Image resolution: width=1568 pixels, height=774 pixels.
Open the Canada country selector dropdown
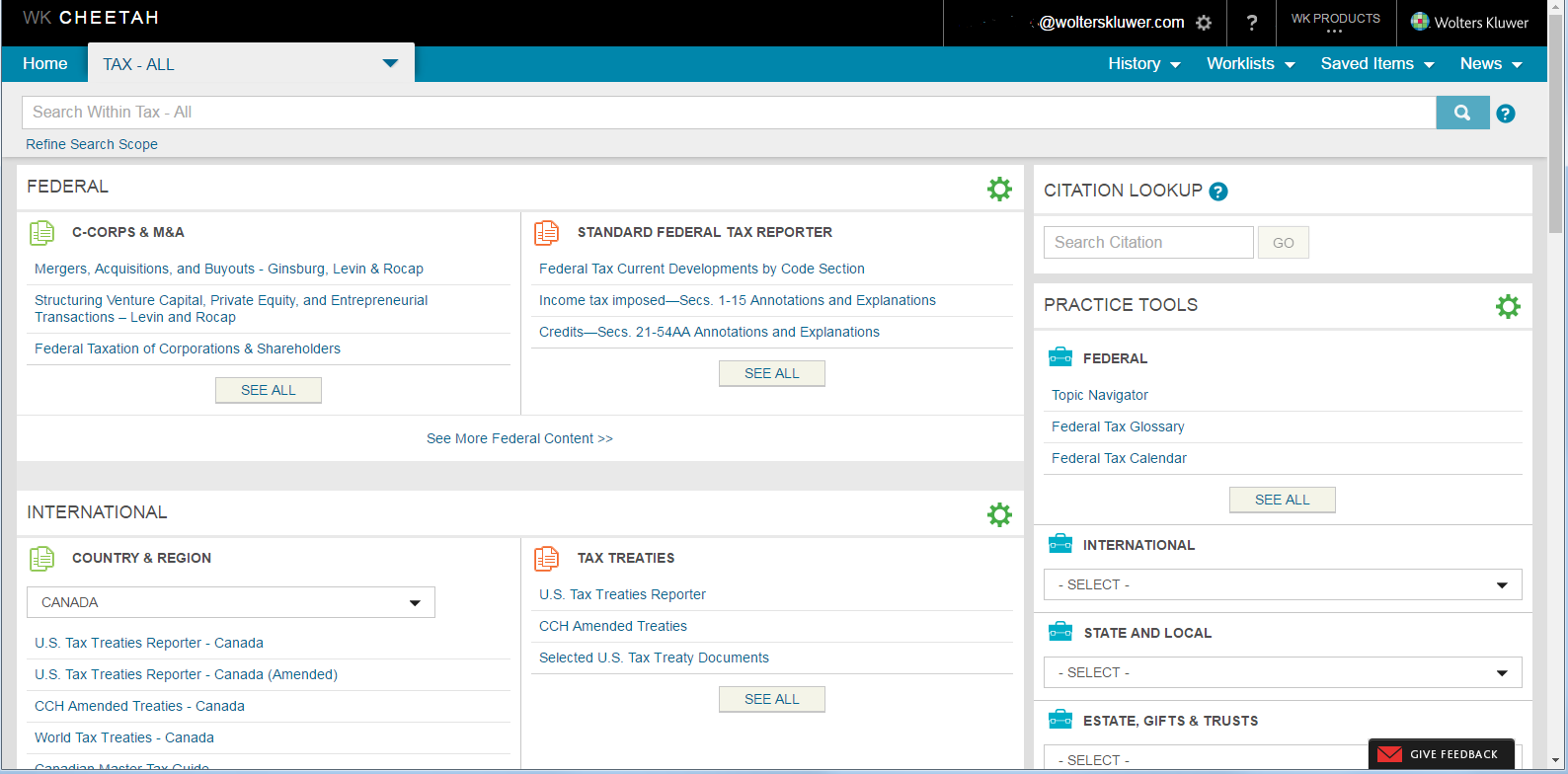(231, 602)
